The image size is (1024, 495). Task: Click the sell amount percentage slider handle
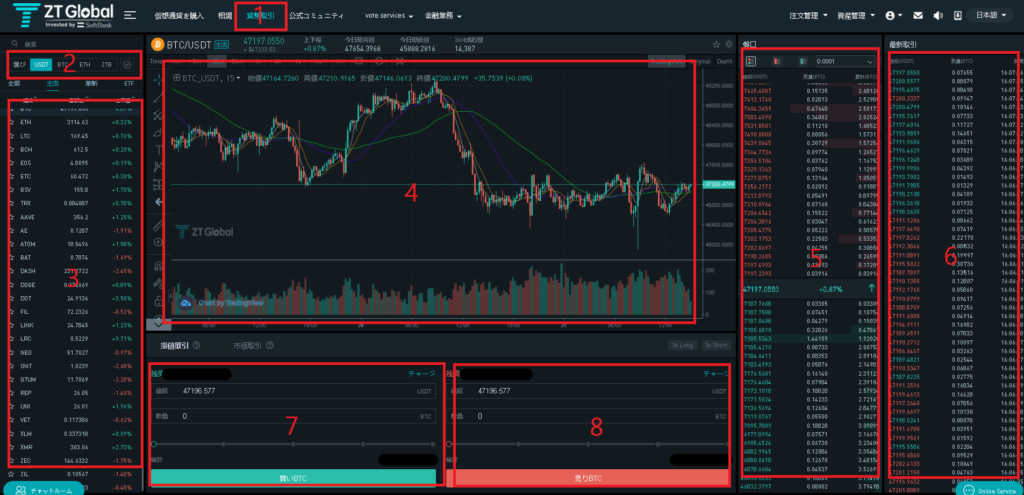(x=449, y=443)
